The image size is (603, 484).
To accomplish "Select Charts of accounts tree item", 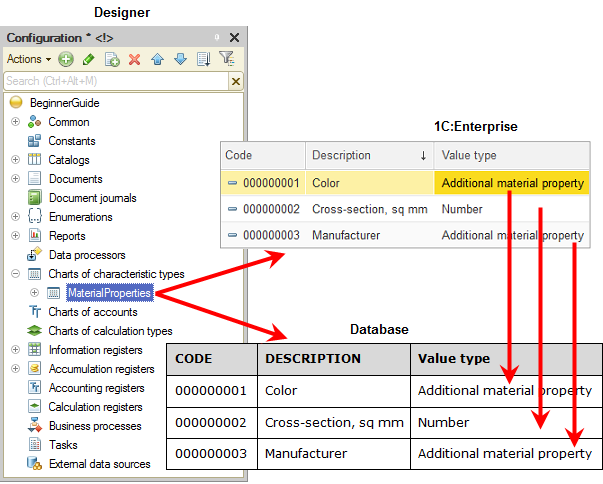I will (93, 312).
